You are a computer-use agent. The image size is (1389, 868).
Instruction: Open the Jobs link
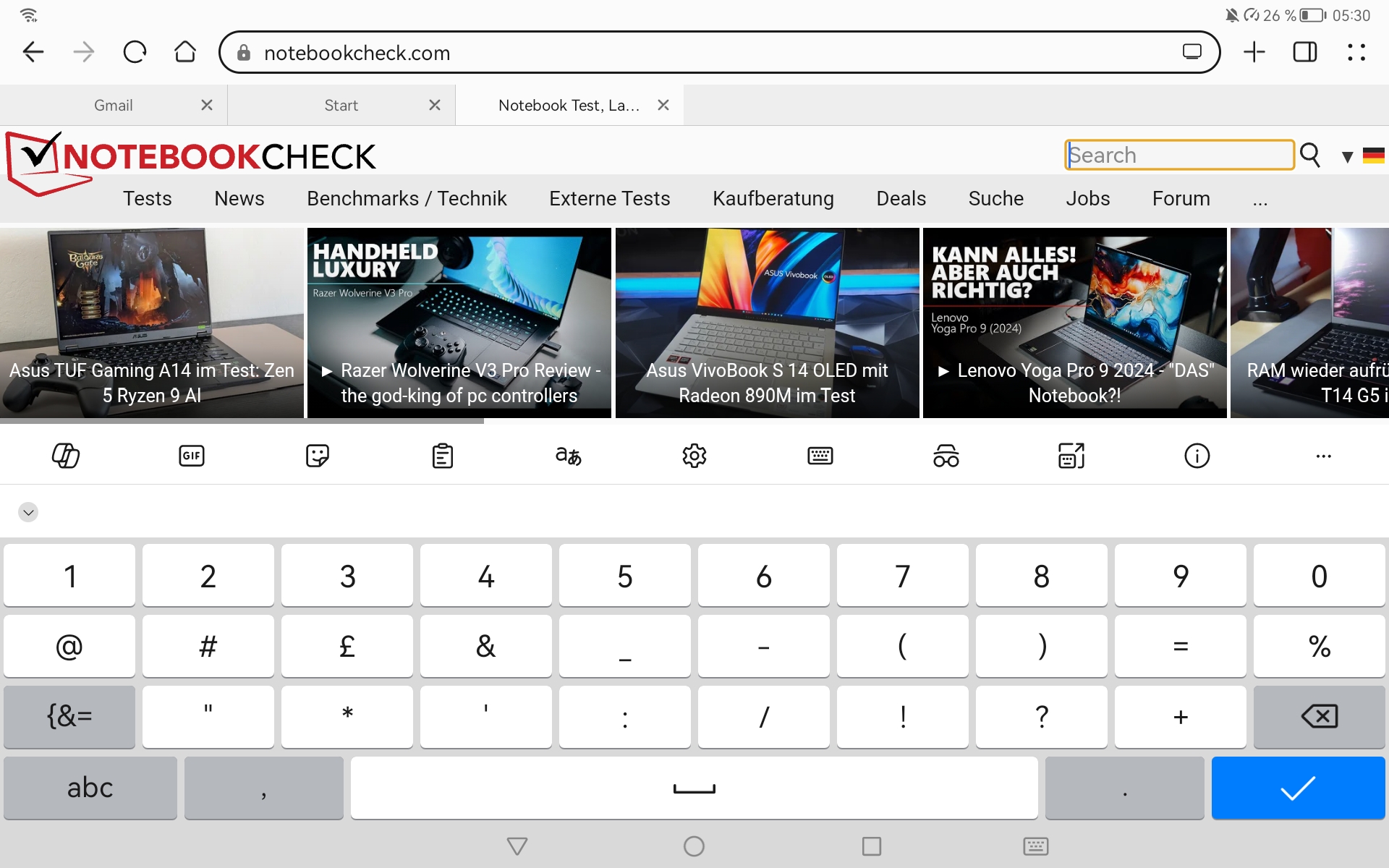pos(1088,198)
